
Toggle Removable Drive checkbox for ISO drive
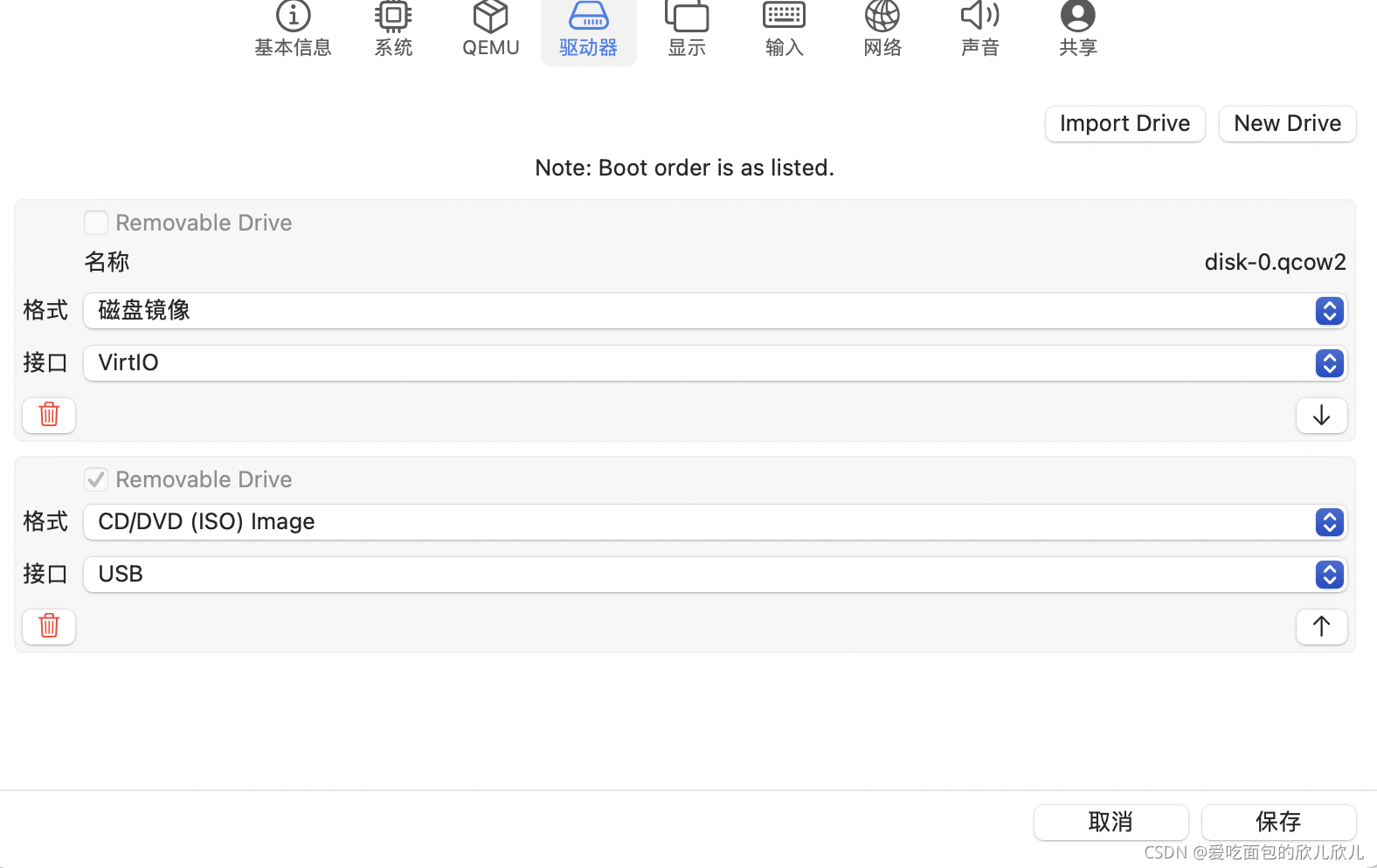coord(96,479)
